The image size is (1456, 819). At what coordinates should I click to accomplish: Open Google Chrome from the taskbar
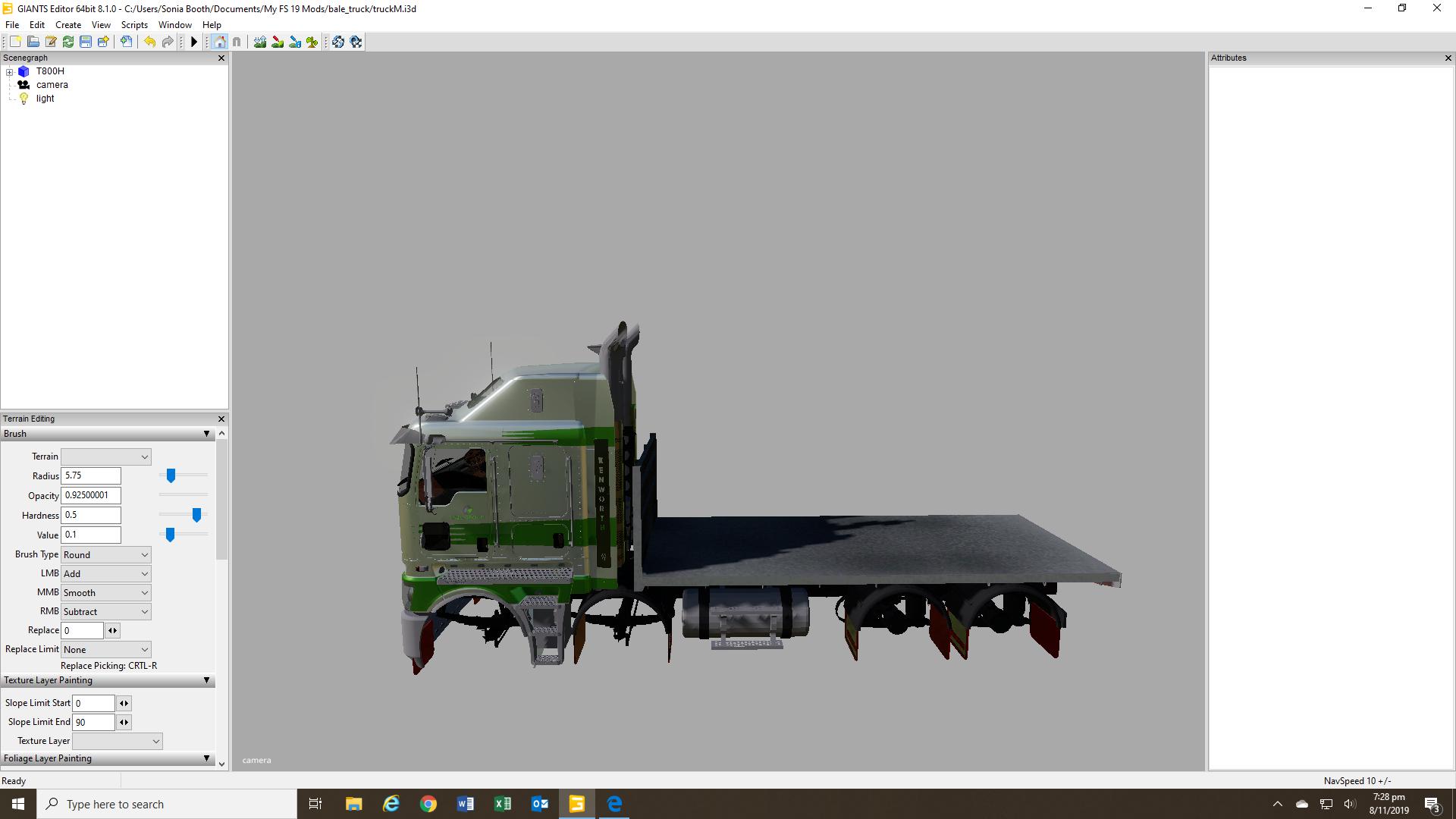[x=428, y=804]
